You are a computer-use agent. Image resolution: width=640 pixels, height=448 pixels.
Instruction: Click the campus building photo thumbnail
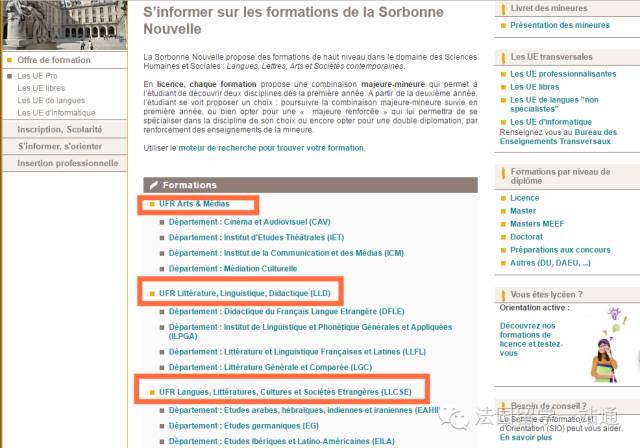(60, 24)
